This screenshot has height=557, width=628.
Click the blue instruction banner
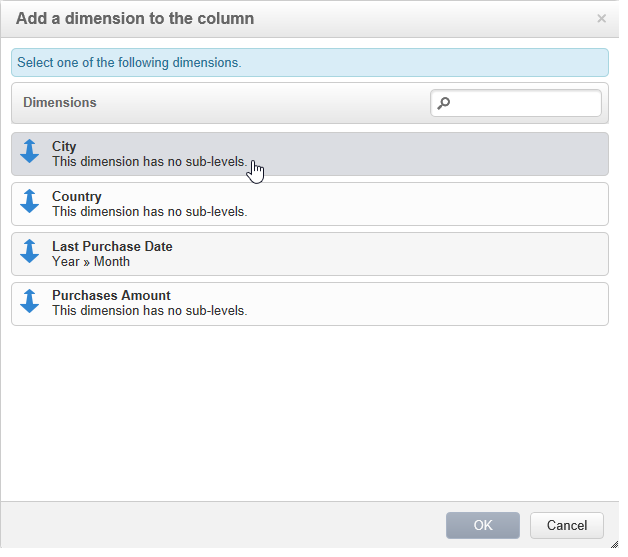click(309, 62)
